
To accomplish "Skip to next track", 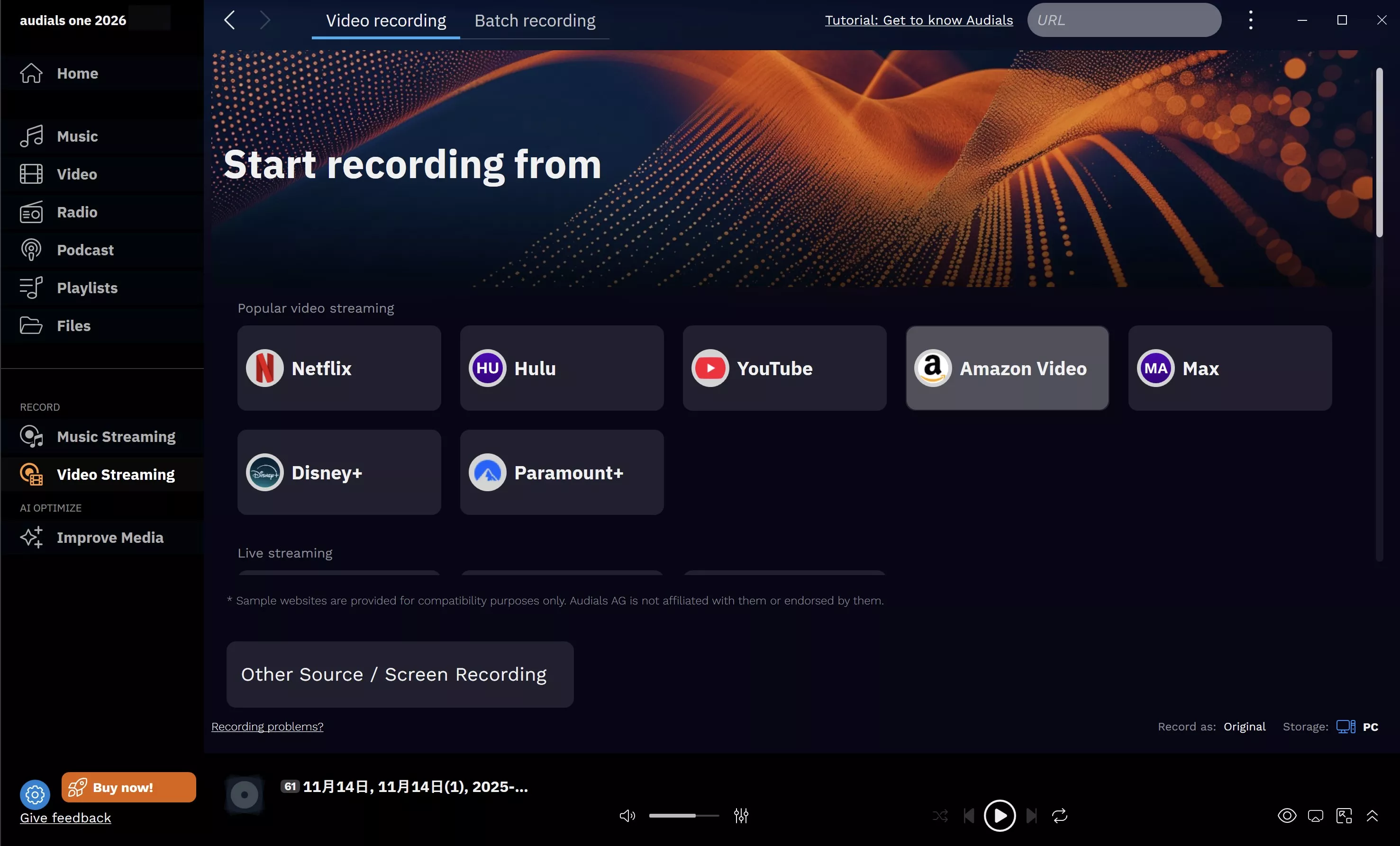I will 1031,816.
